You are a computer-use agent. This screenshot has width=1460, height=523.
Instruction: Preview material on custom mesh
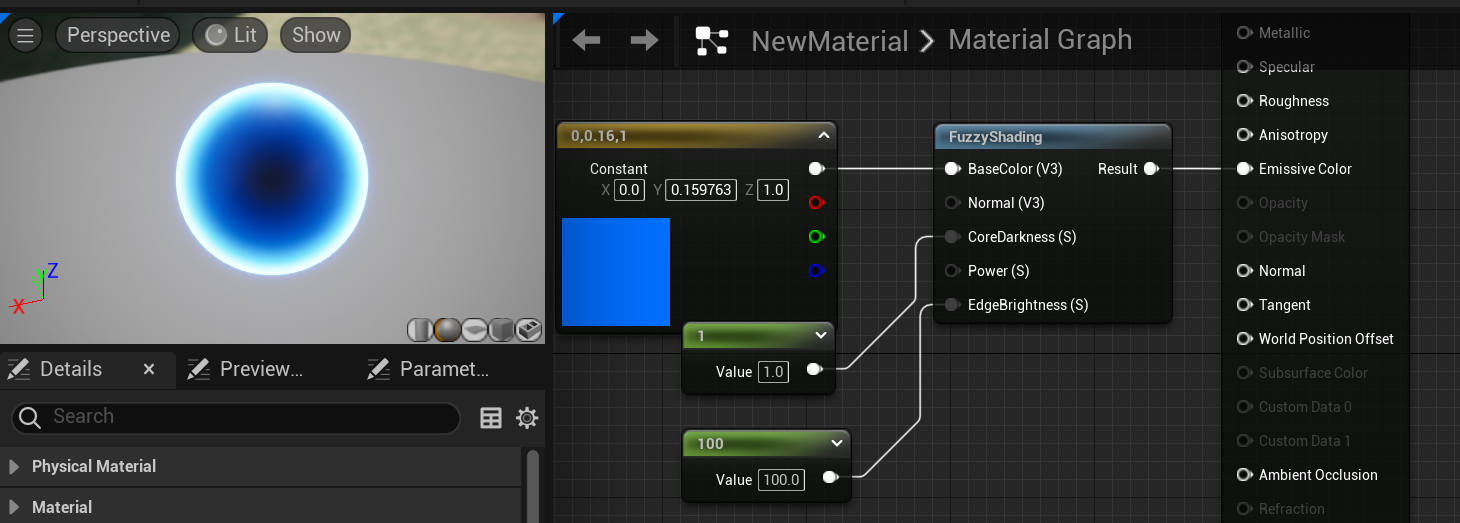pos(528,330)
